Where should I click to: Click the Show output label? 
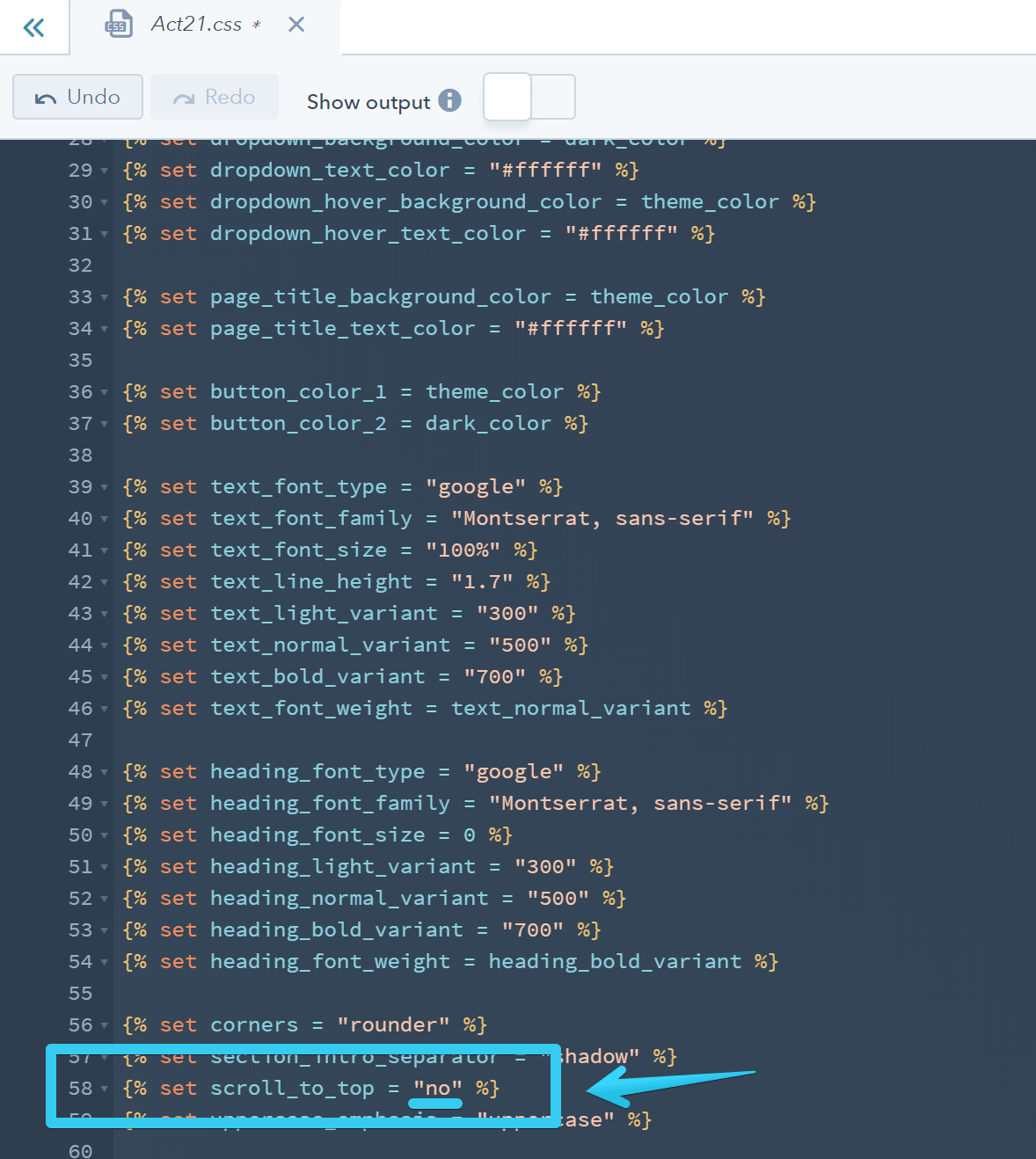[368, 101]
